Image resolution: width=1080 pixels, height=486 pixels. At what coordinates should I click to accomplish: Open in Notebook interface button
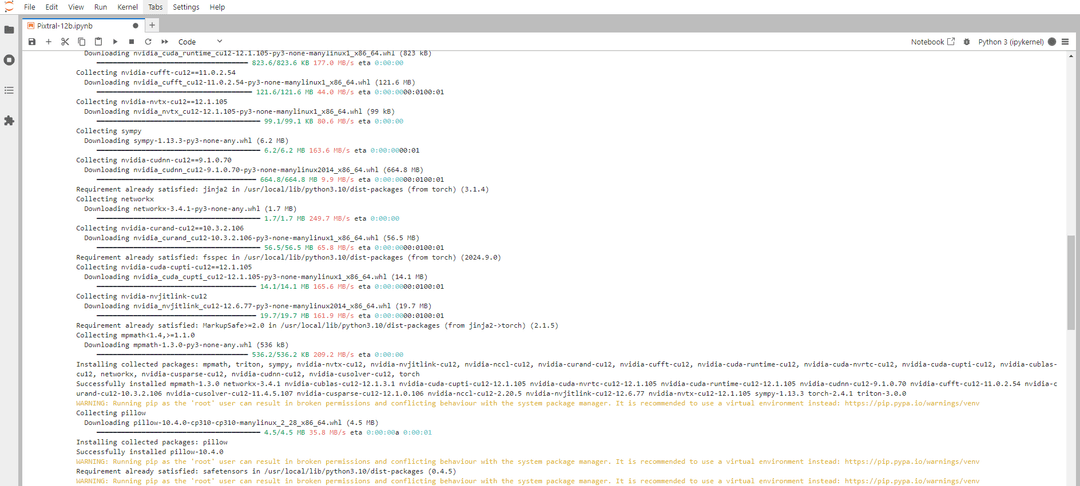coord(933,42)
